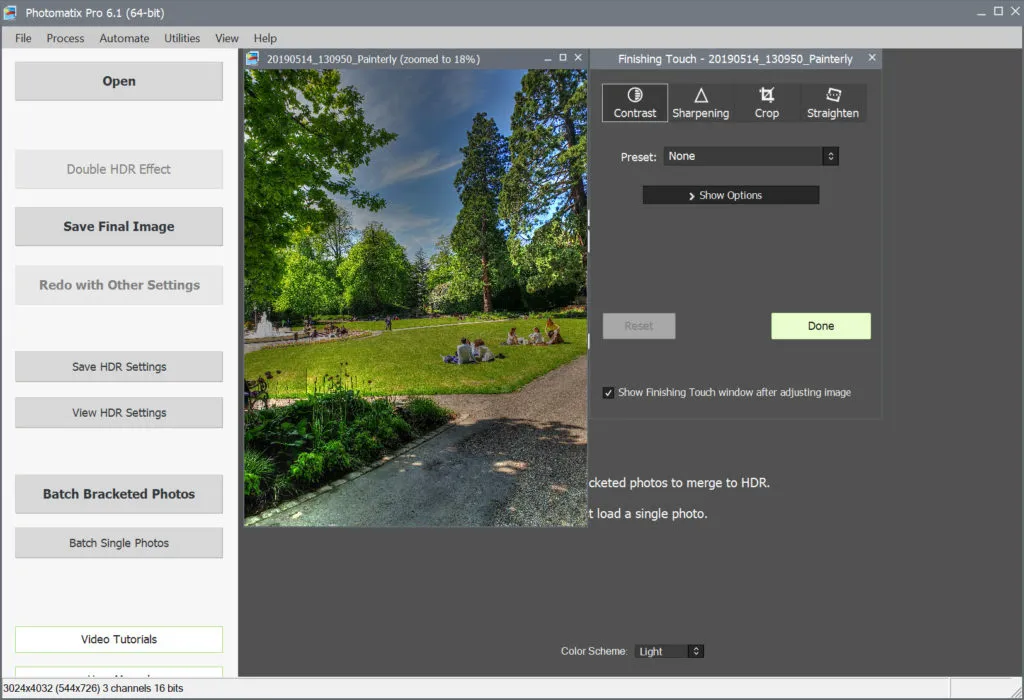Select the Contrast tool icon

[x=635, y=95]
